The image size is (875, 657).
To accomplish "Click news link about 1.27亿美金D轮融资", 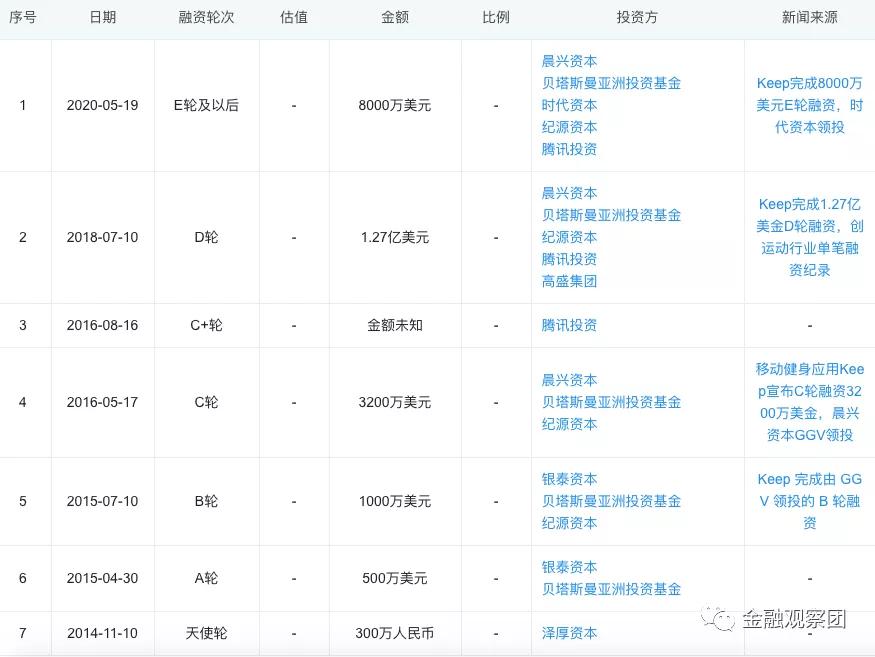I will click(810, 237).
